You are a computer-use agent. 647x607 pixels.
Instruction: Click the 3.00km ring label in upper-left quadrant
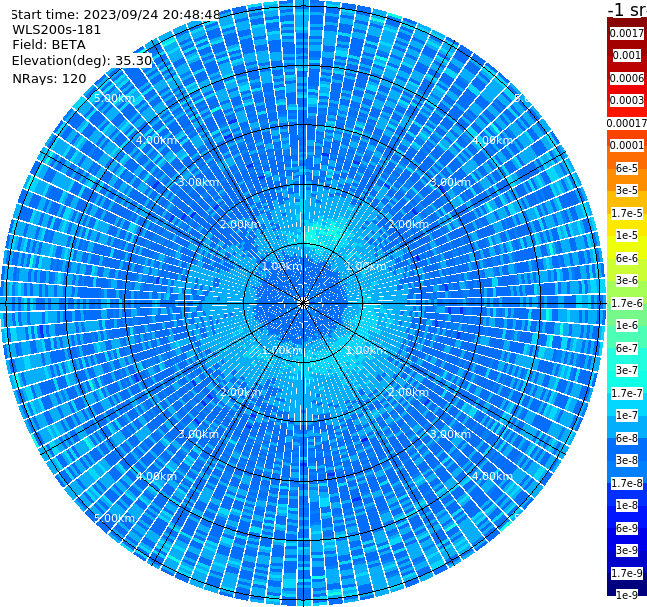198,182
